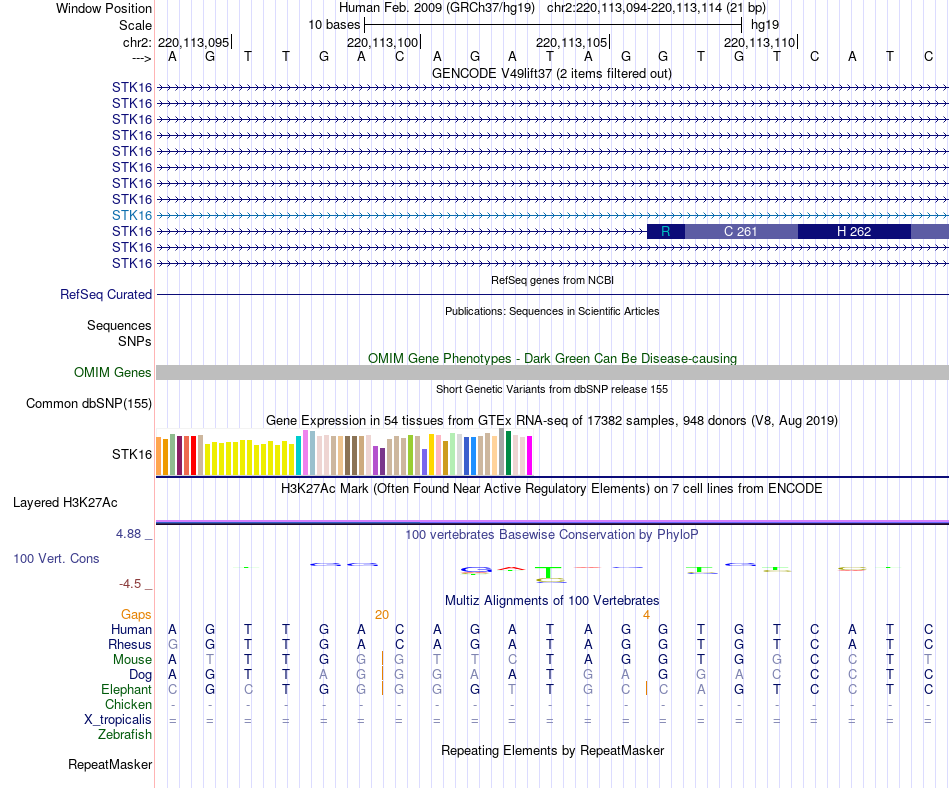950x788 pixels.
Task: Open the 100 Vert. Cons track label
Action: [56, 558]
